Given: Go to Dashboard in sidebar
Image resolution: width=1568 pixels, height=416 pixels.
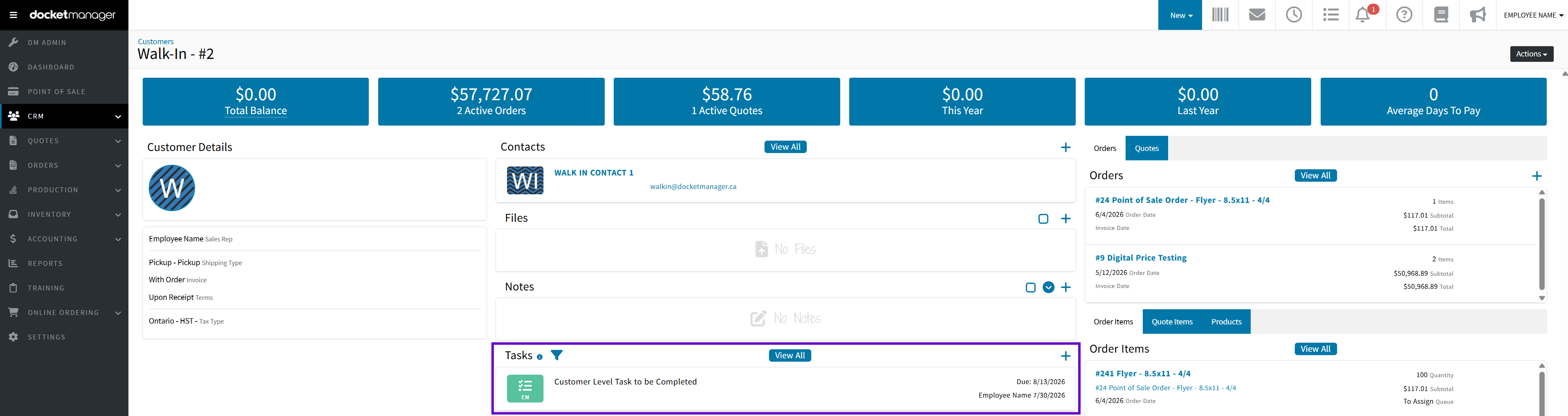Looking at the screenshot, I should tap(64, 67).
